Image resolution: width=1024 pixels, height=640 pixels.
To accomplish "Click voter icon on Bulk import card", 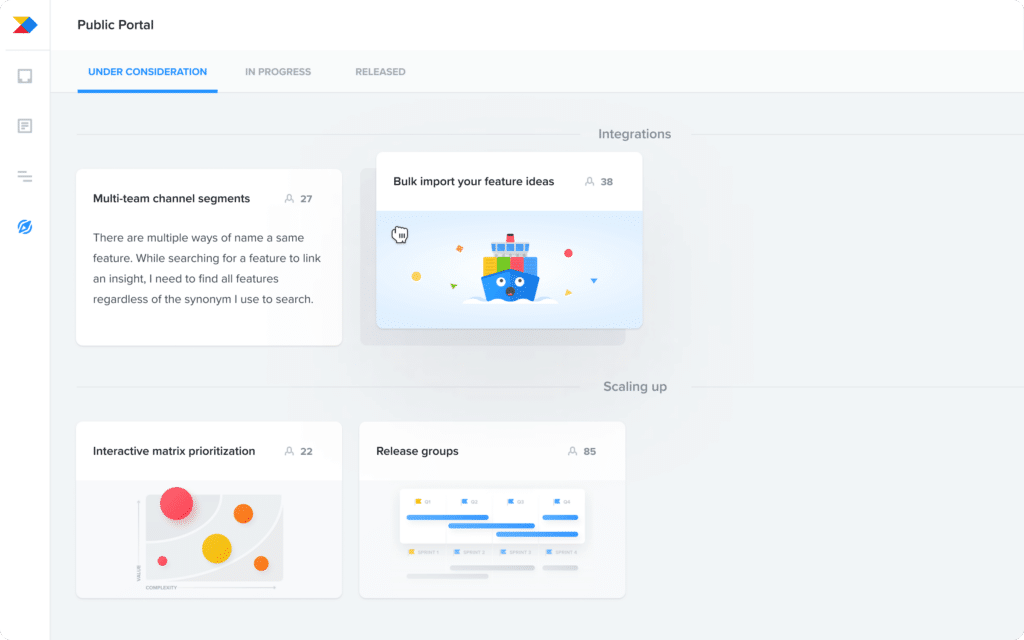I will (590, 182).
